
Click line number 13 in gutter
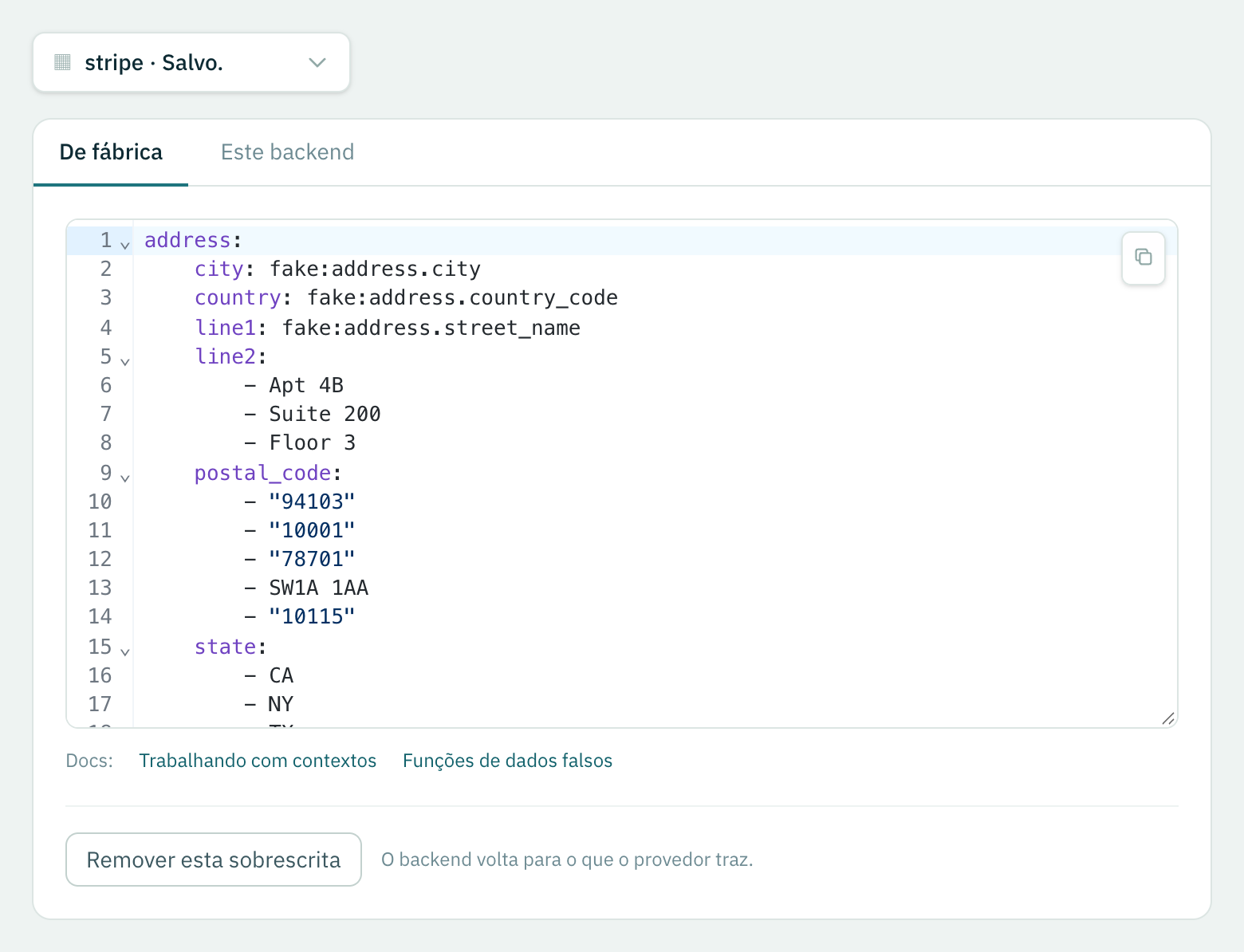click(x=100, y=588)
